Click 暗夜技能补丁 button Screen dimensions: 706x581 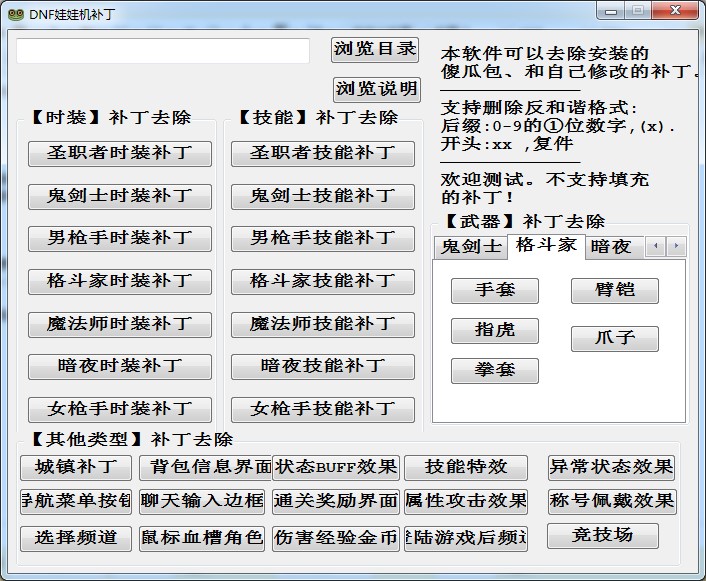[323, 367]
